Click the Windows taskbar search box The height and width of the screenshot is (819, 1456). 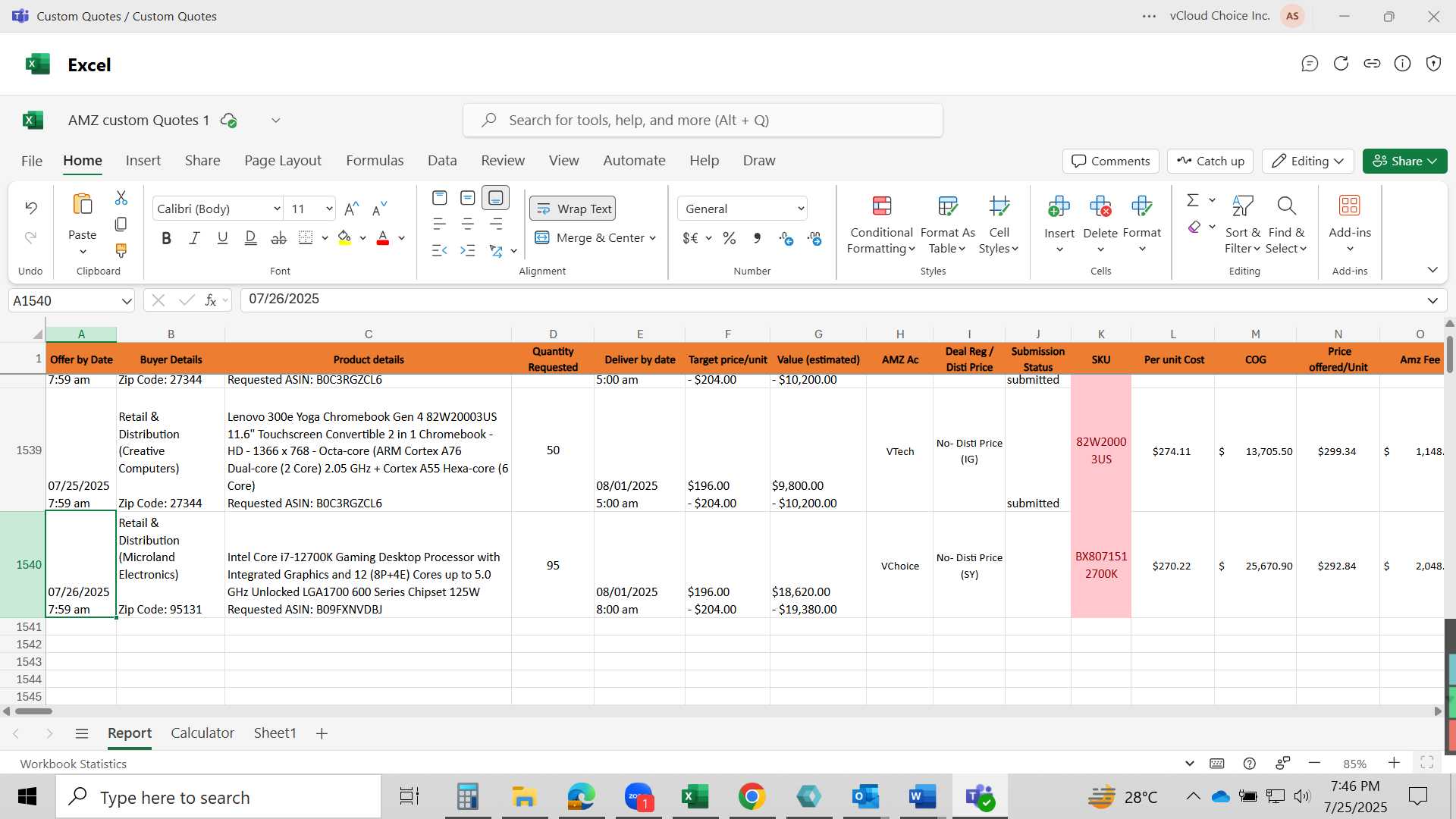pyautogui.click(x=219, y=797)
